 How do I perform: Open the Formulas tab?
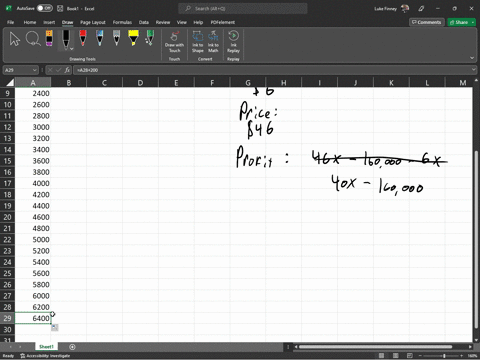pos(122,22)
